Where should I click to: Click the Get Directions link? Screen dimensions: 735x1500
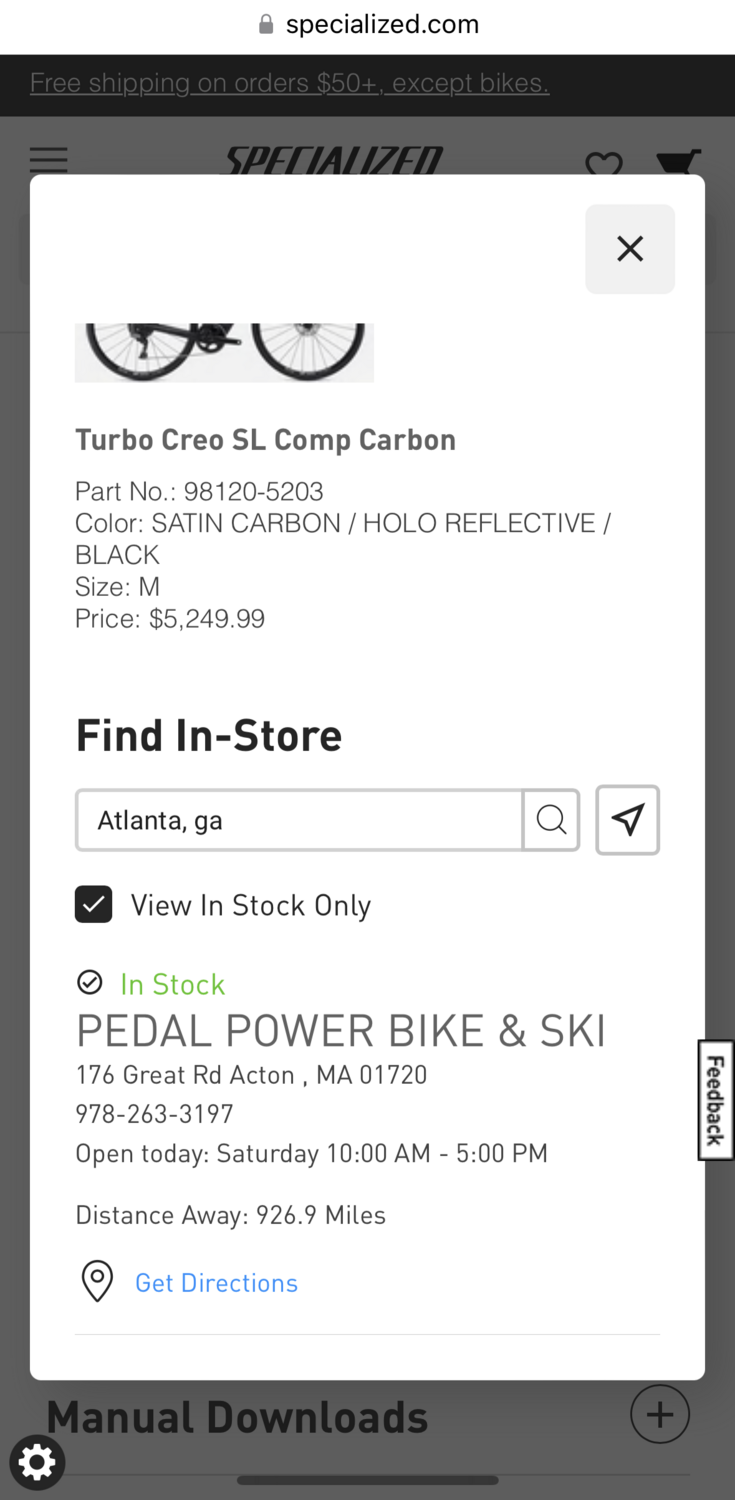pos(216,1283)
